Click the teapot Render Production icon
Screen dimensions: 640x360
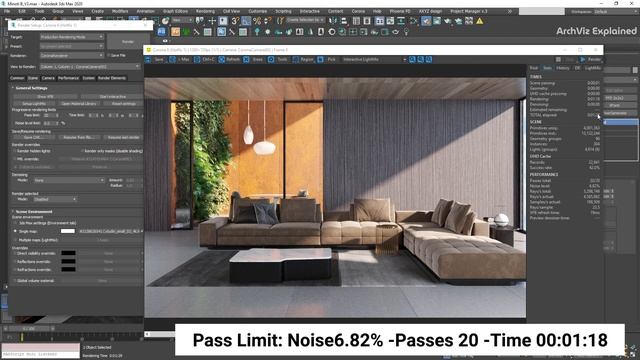coord(448,21)
